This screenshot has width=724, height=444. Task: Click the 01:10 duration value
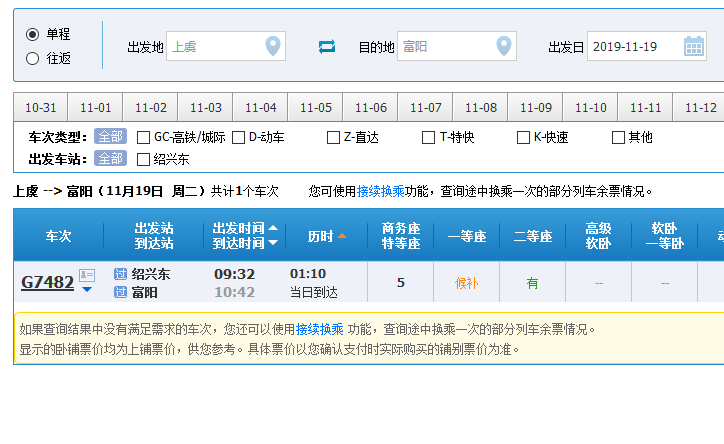tap(308, 274)
